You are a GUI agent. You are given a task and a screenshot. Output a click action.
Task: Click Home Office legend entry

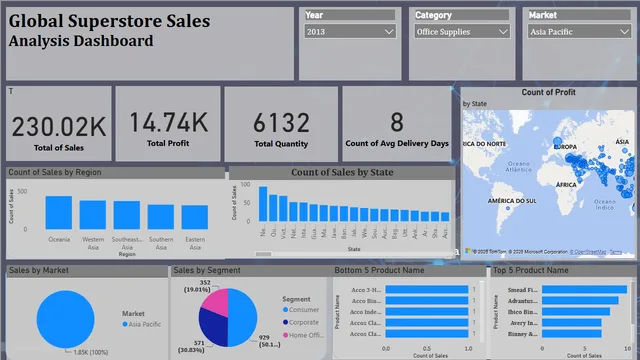tap(303, 335)
